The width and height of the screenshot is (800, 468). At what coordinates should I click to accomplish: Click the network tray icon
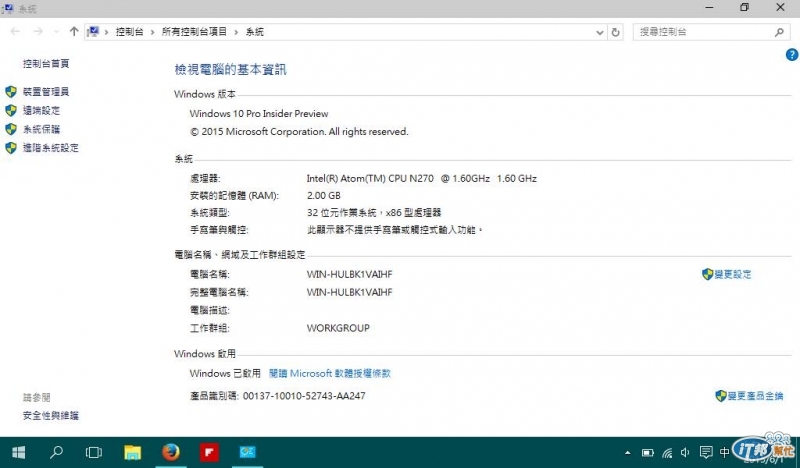667,453
